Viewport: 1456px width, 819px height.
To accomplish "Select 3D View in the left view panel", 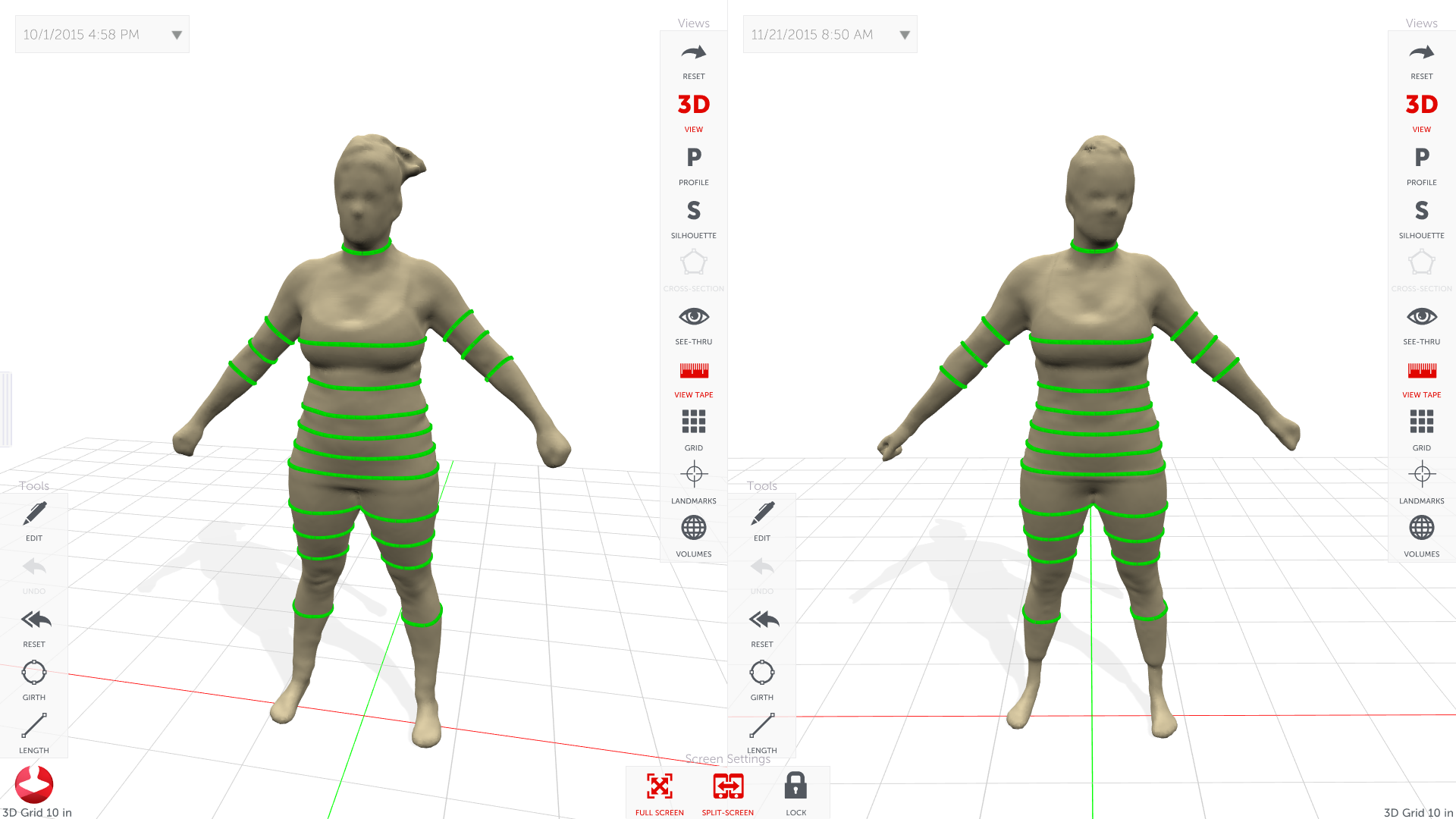I will [x=693, y=105].
